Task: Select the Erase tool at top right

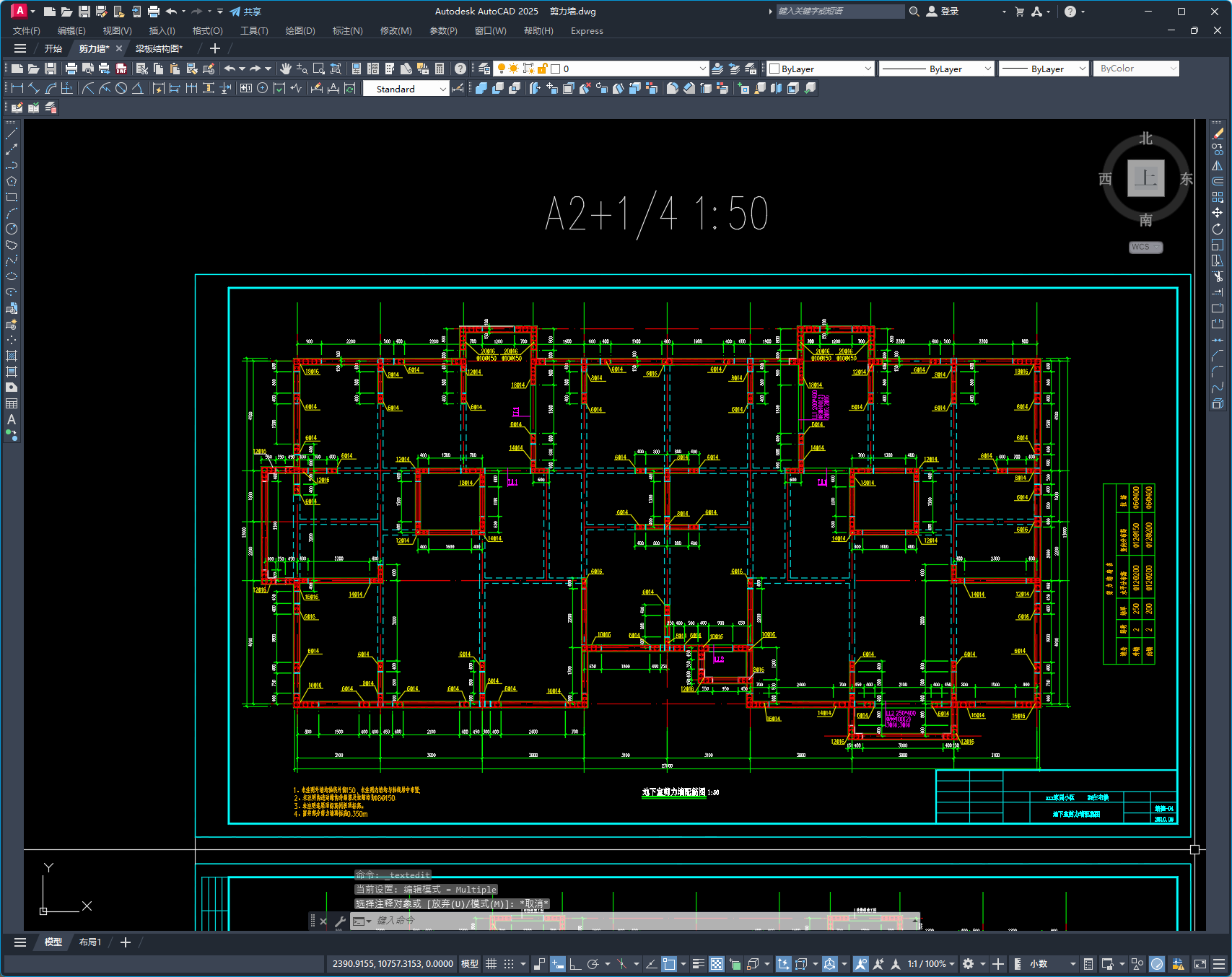Action: (1218, 133)
